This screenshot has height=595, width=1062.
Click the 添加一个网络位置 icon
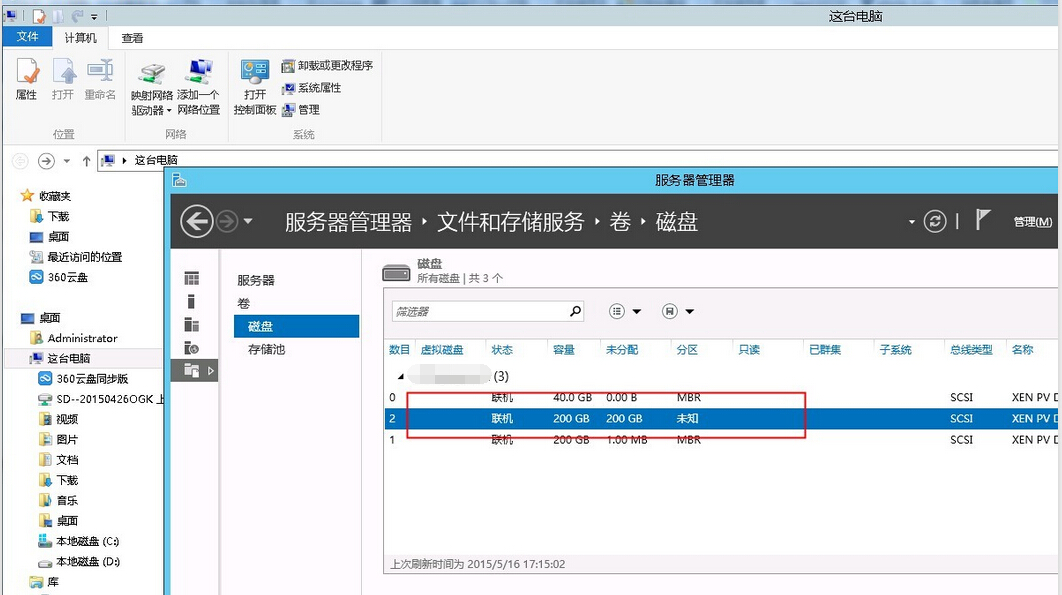click(201, 73)
